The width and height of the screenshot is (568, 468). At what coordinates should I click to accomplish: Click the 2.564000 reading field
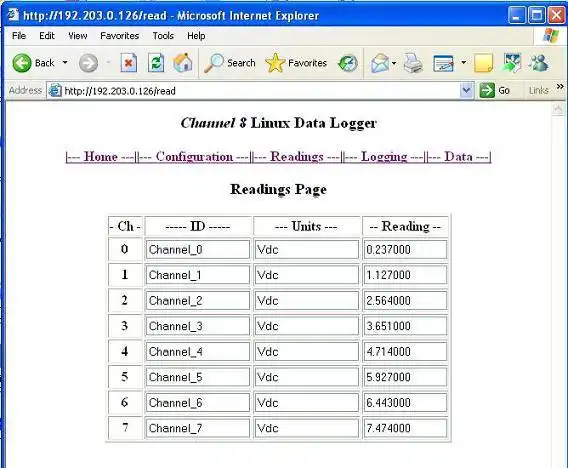[x=405, y=300]
